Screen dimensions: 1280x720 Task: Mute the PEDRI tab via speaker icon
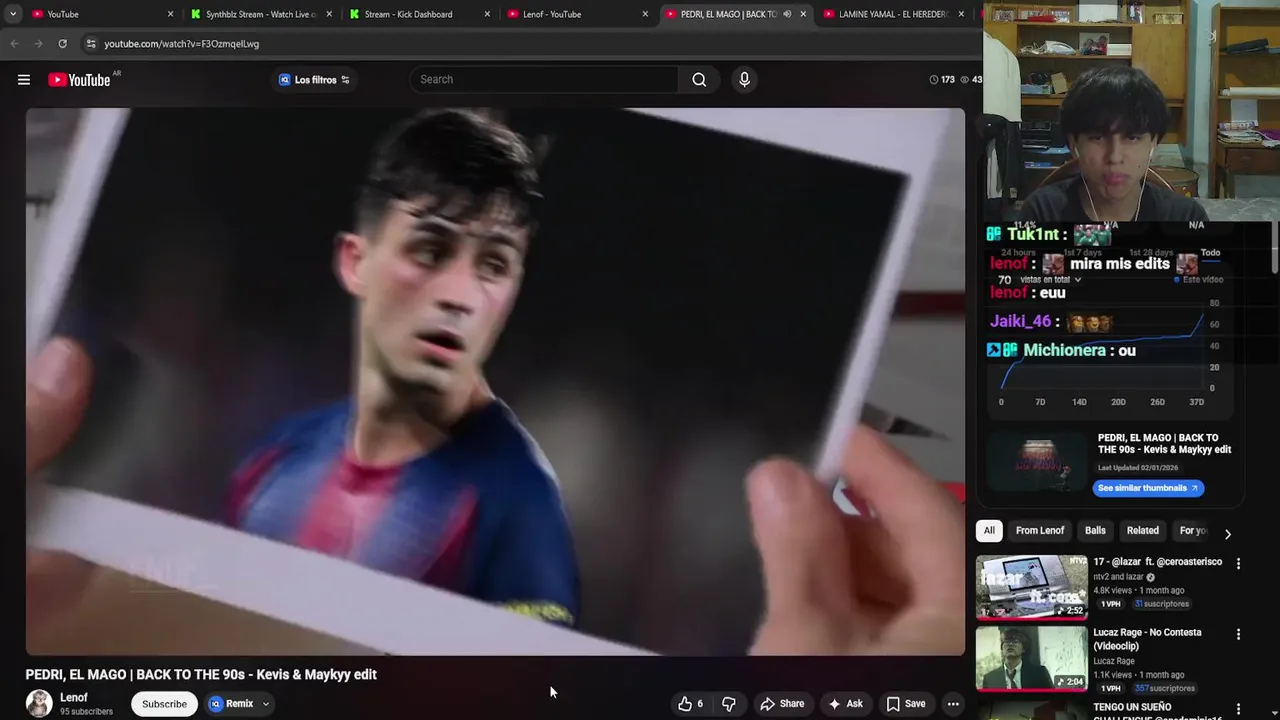pos(787,14)
